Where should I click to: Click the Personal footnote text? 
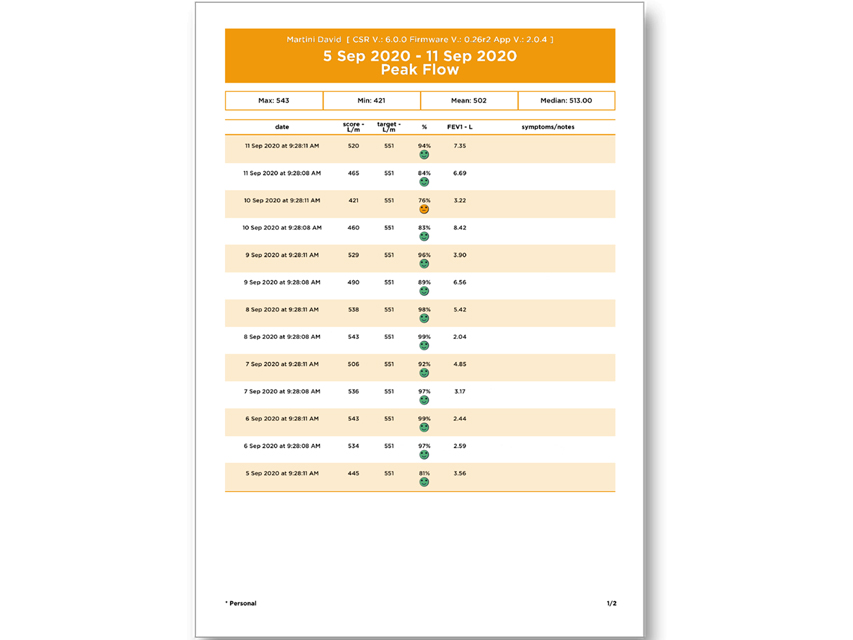point(241,603)
